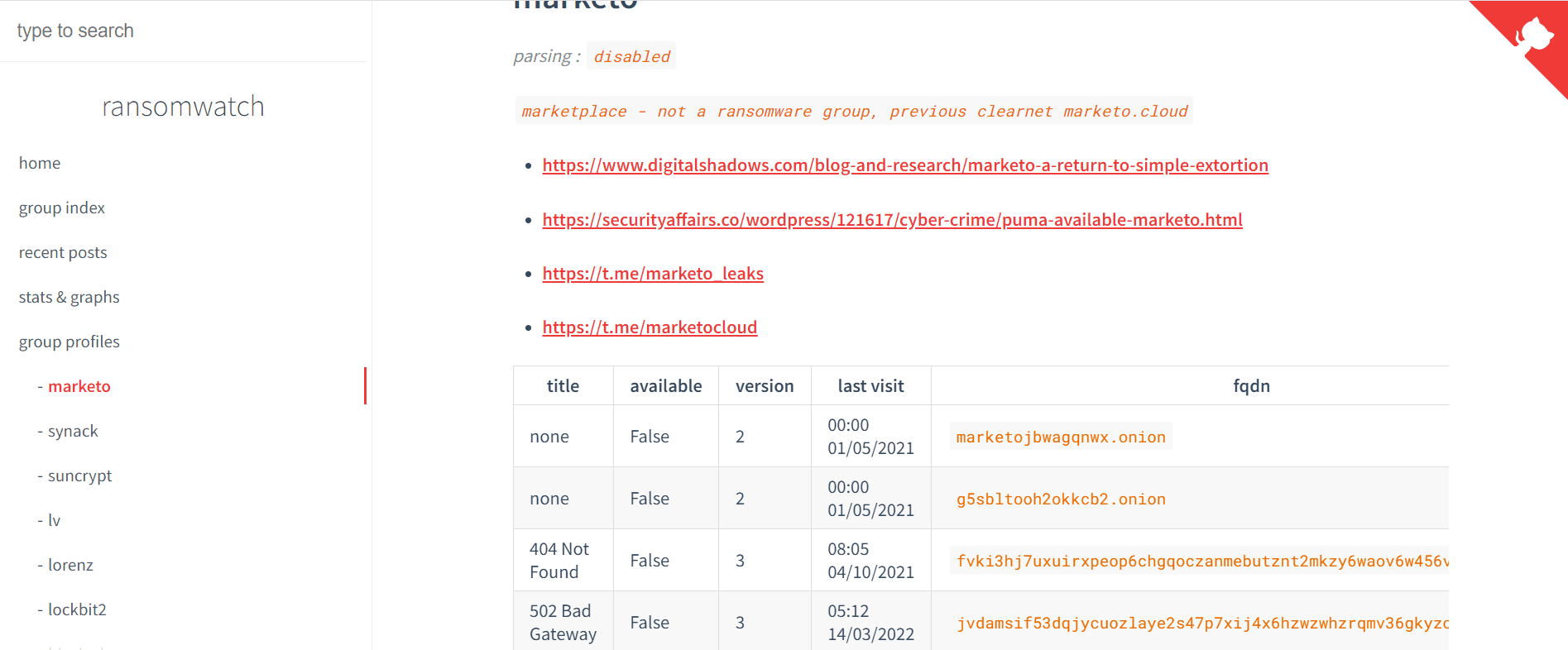Select lv in group profiles list
Viewport: 1568px width, 650px height.
point(54,520)
